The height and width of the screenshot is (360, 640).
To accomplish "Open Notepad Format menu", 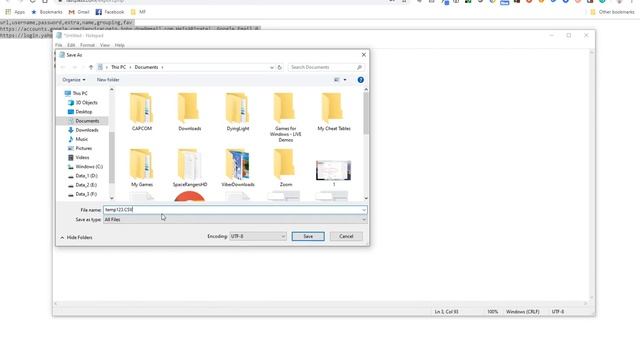I will (x=87, y=45).
